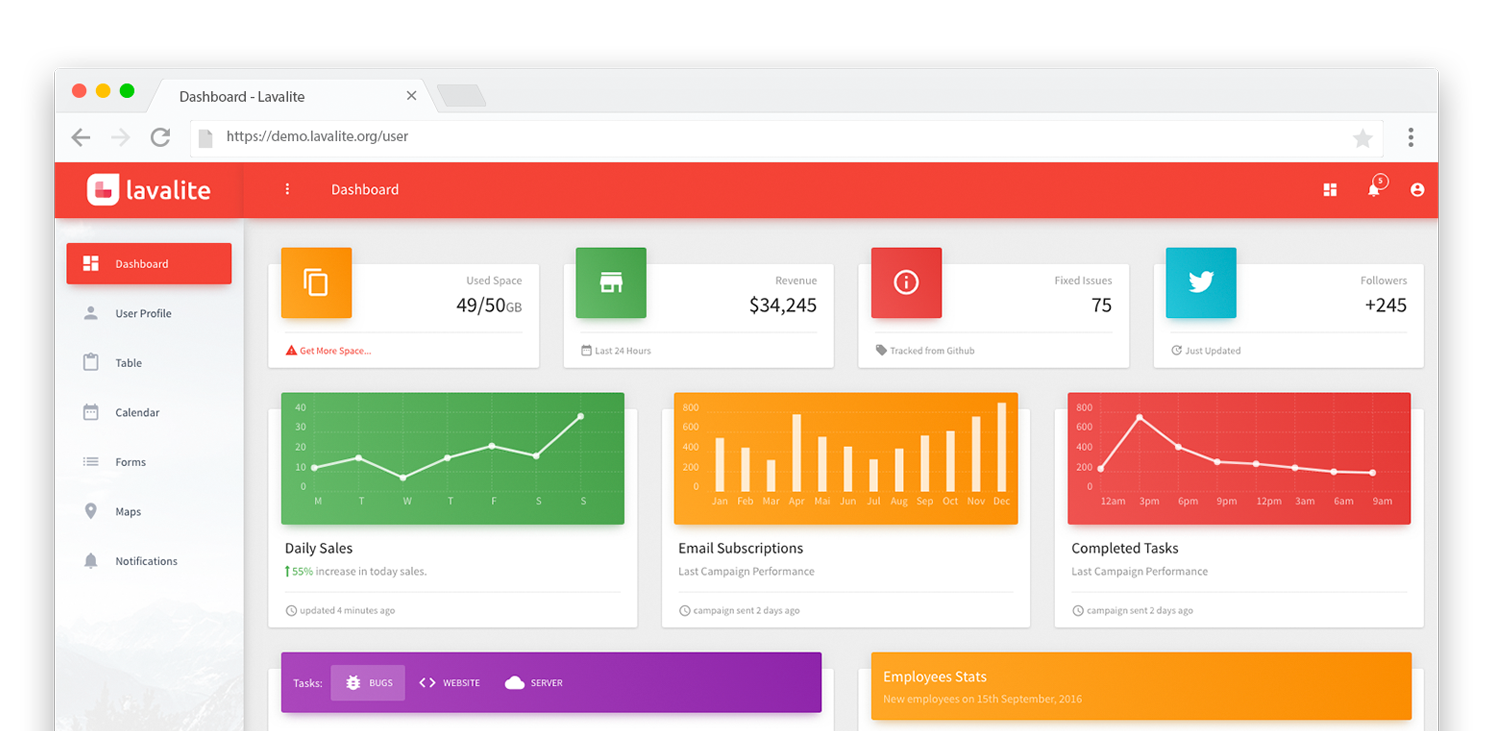Click the Lavalite logo
The height and width of the screenshot is (731, 1500).
pyautogui.click(x=149, y=189)
